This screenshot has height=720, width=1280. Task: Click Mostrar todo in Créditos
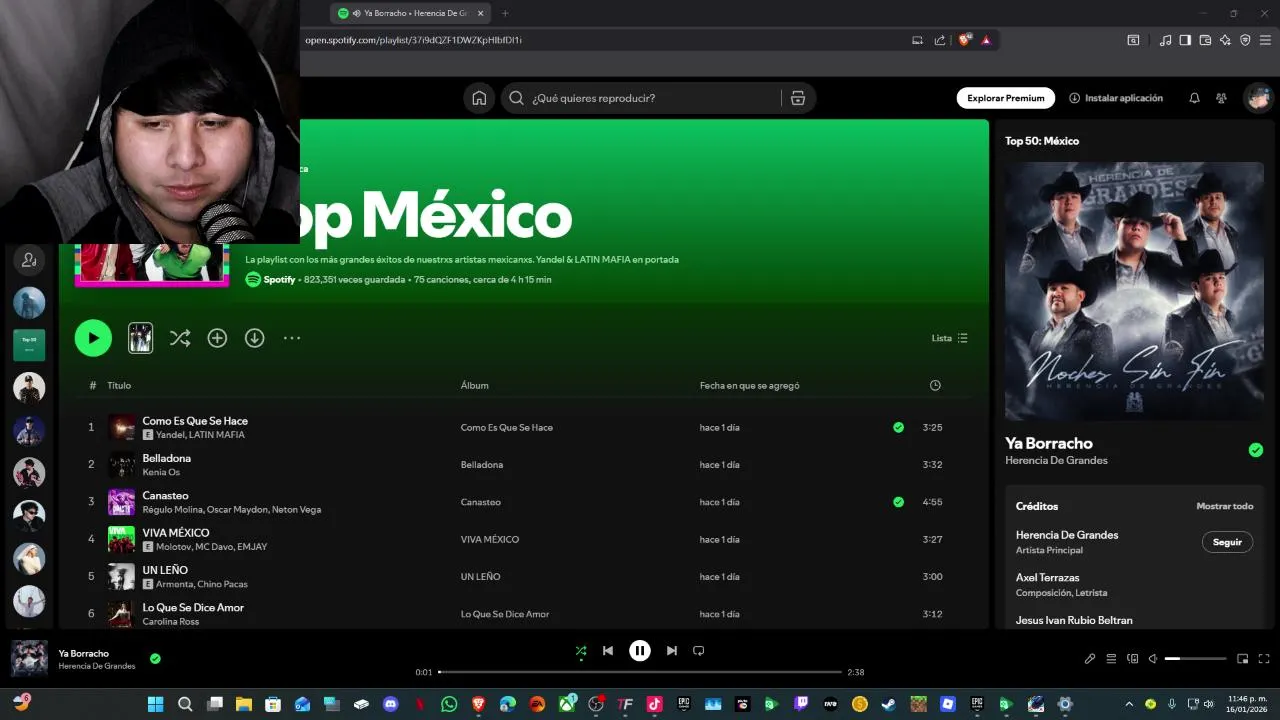click(x=1225, y=506)
